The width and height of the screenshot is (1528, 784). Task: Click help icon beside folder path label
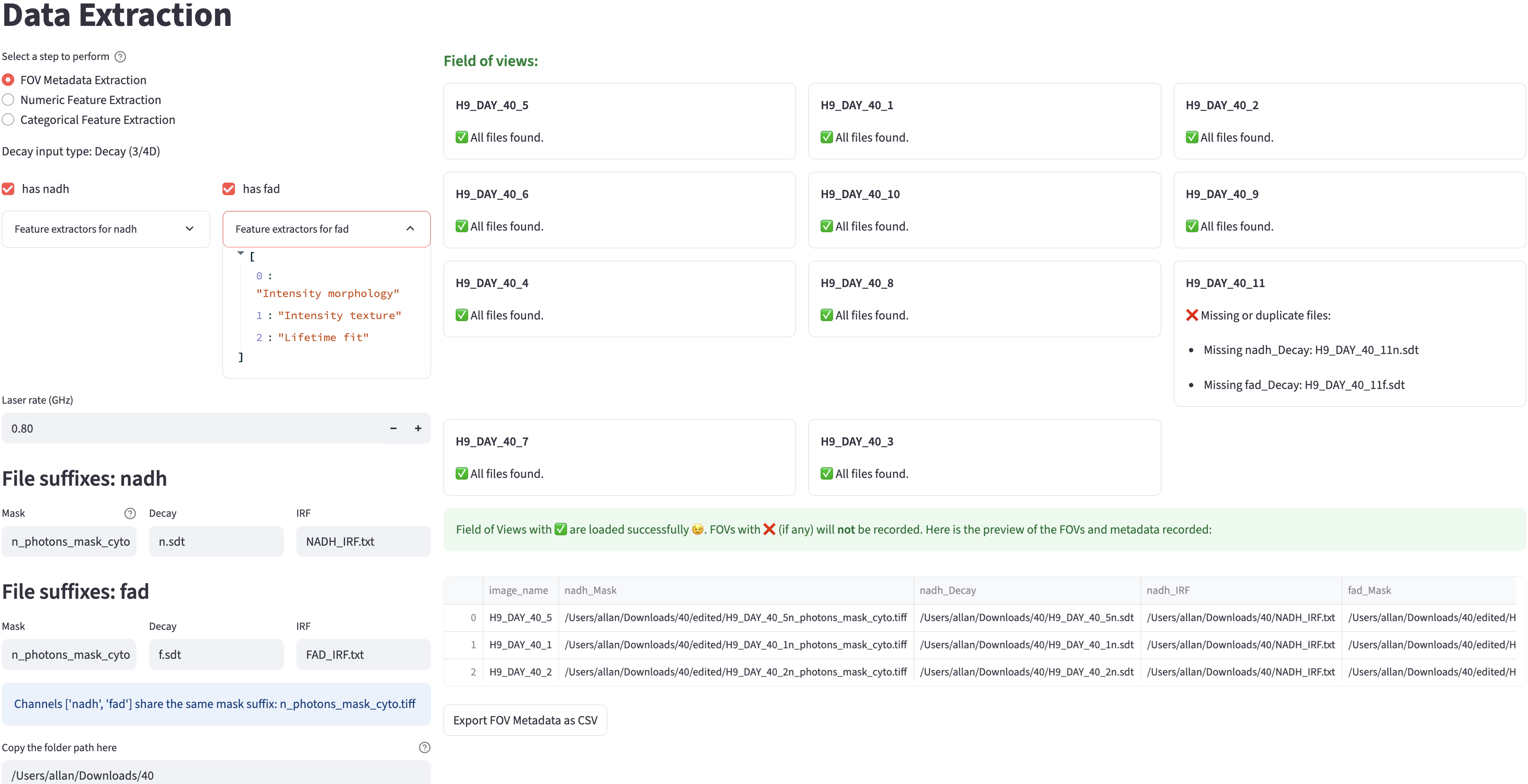424,747
